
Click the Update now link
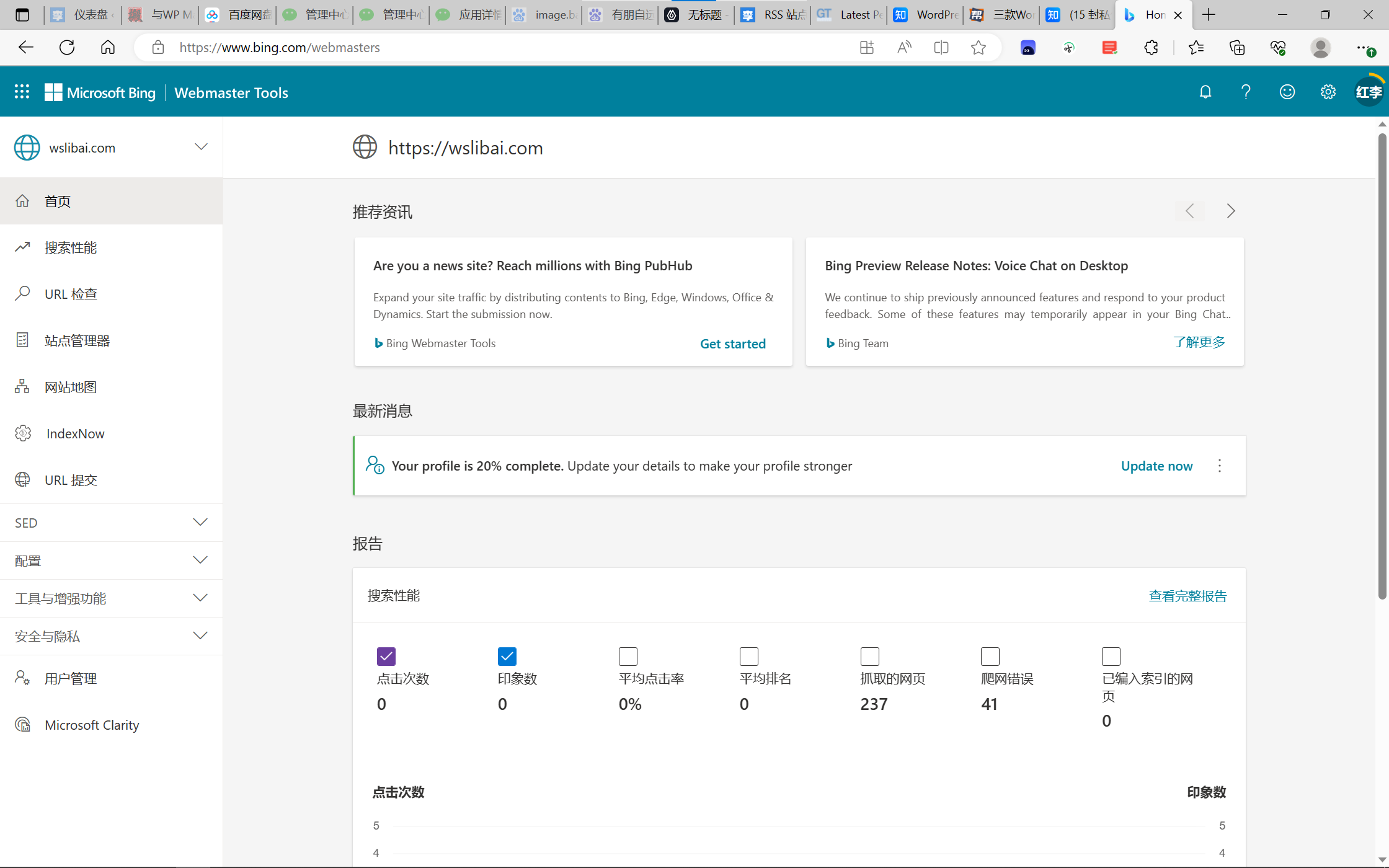pyautogui.click(x=1156, y=466)
